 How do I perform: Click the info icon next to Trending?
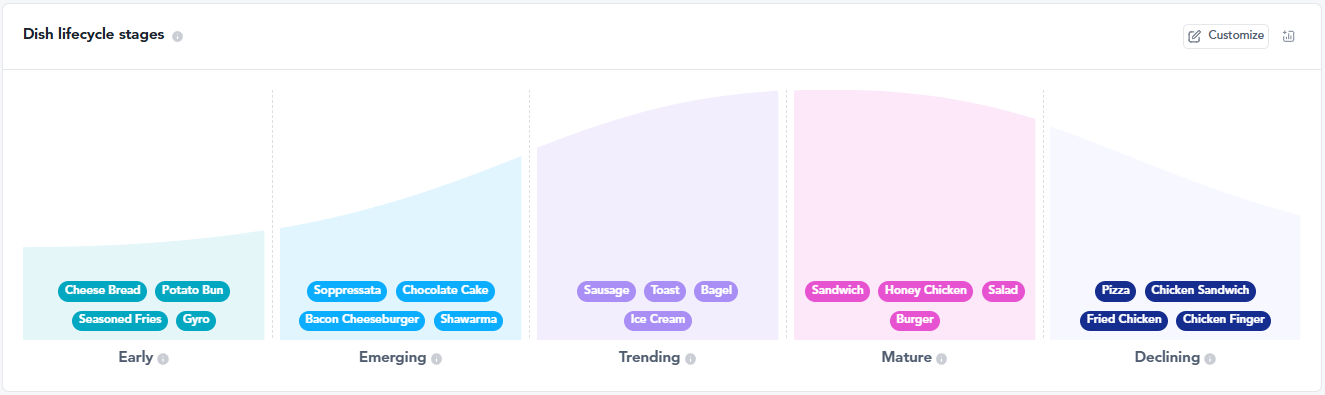[690, 358]
